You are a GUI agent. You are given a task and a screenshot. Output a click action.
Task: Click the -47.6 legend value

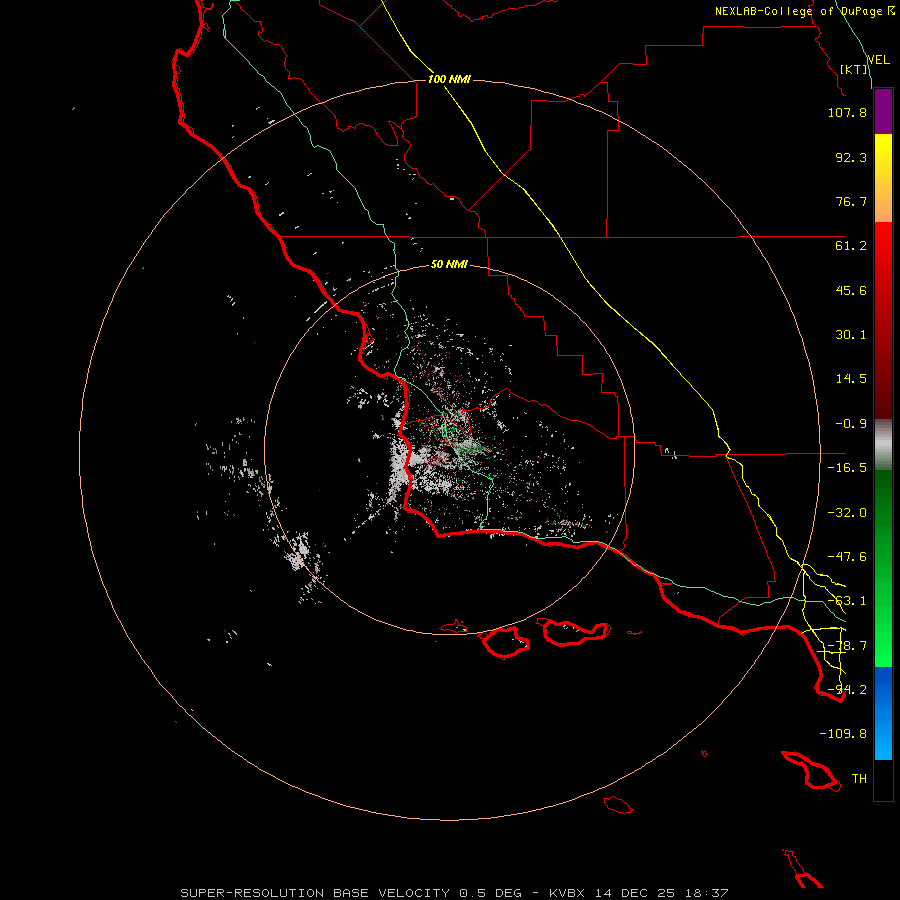[847, 557]
